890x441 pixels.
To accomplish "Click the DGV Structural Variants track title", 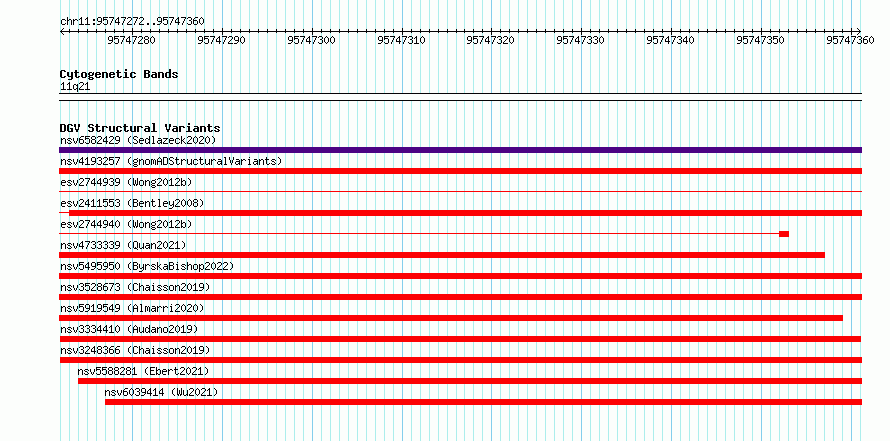I will [x=140, y=128].
